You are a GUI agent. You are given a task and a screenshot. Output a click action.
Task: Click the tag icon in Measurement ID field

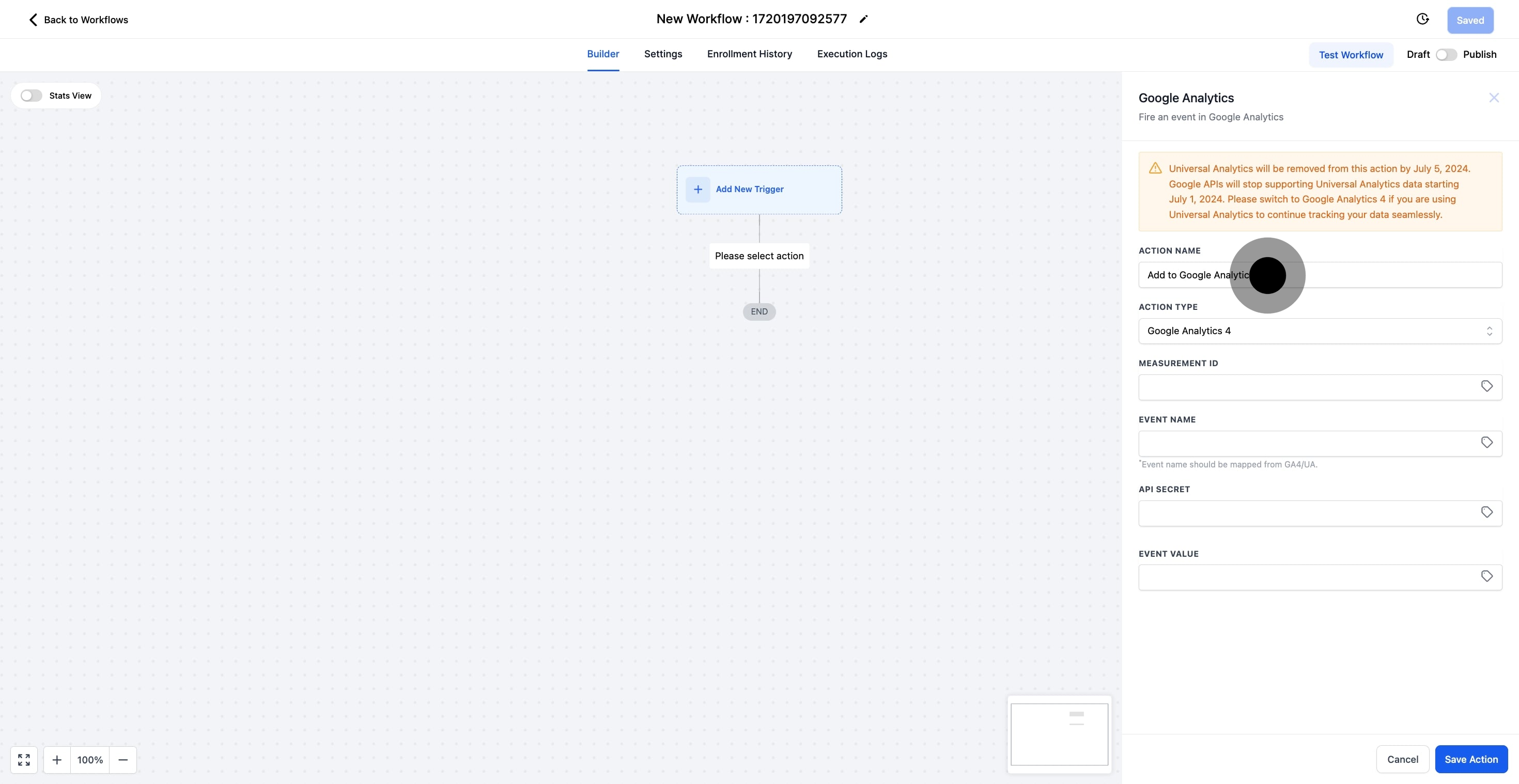[x=1486, y=386]
